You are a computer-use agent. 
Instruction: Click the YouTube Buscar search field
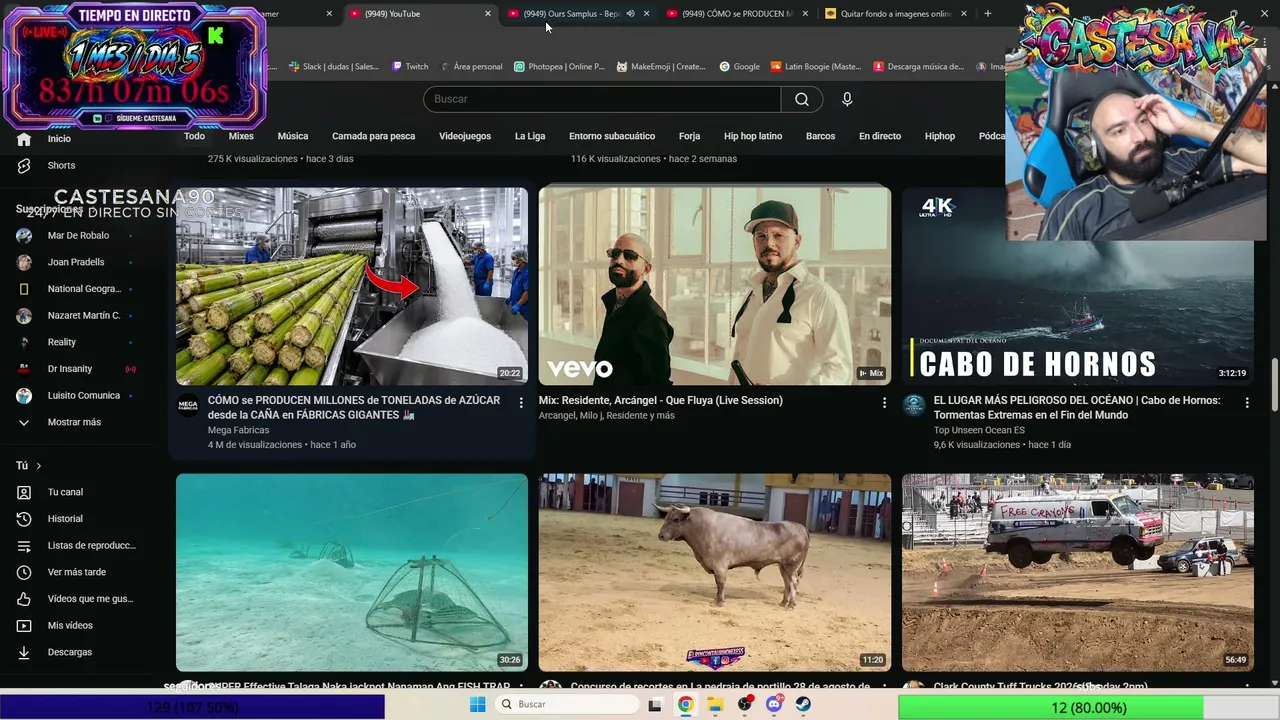602,99
